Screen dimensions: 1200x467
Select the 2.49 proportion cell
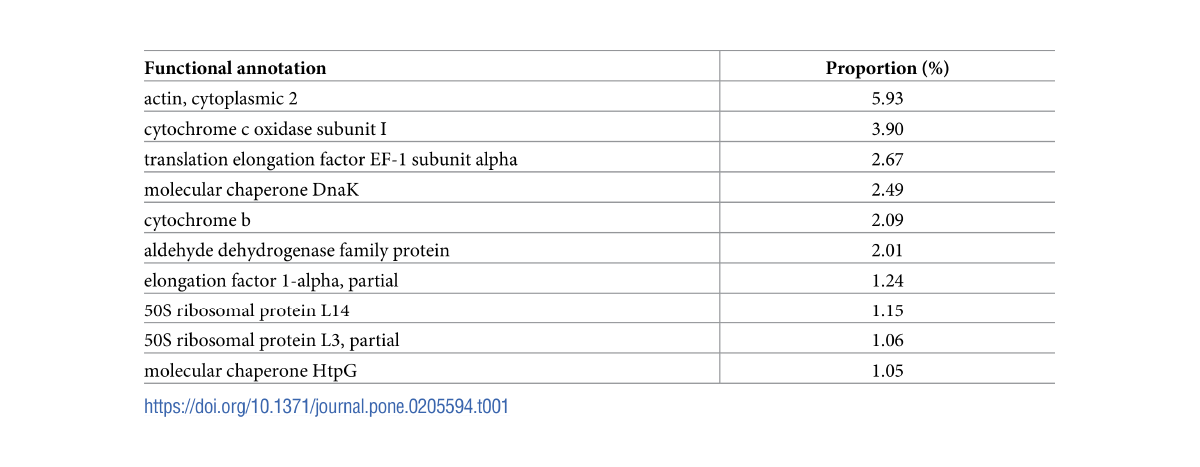point(887,189)
